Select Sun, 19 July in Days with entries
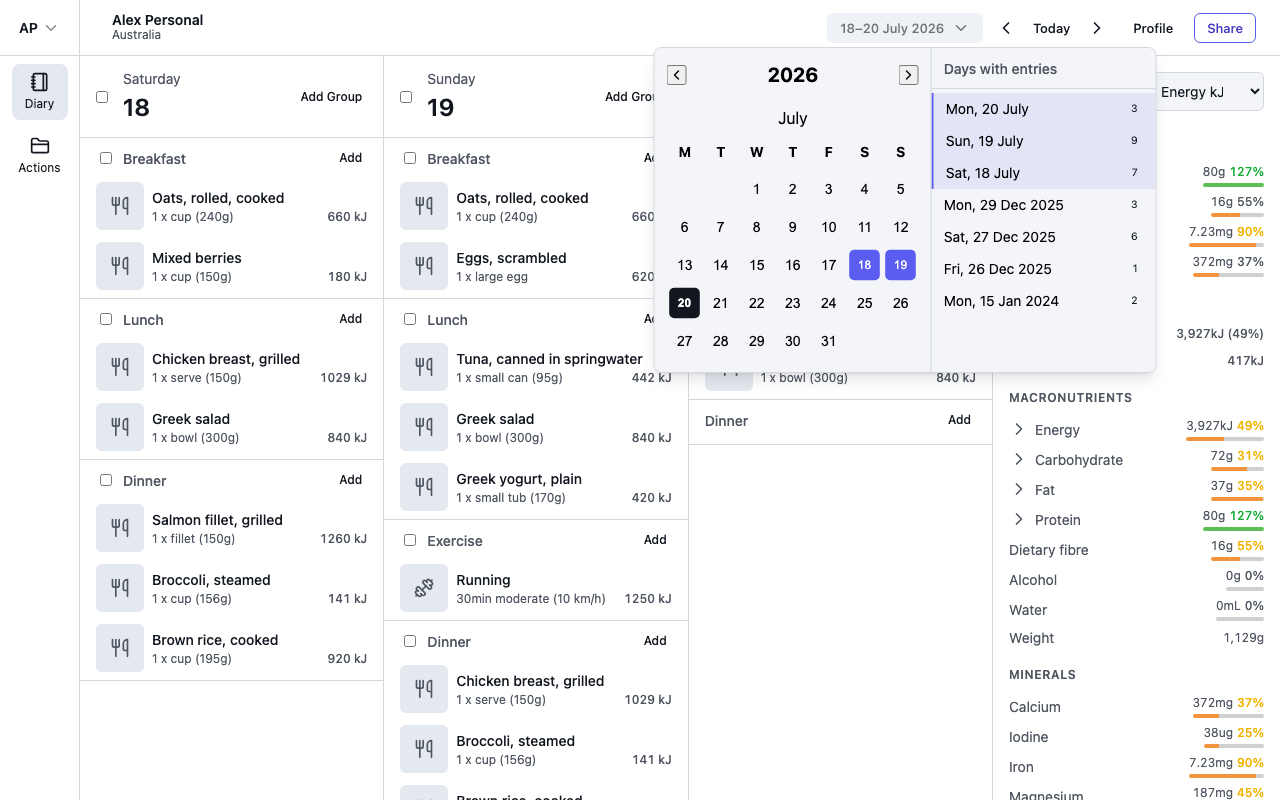1280x800 pixels. pyautogui.click(x=1043, y=141)
